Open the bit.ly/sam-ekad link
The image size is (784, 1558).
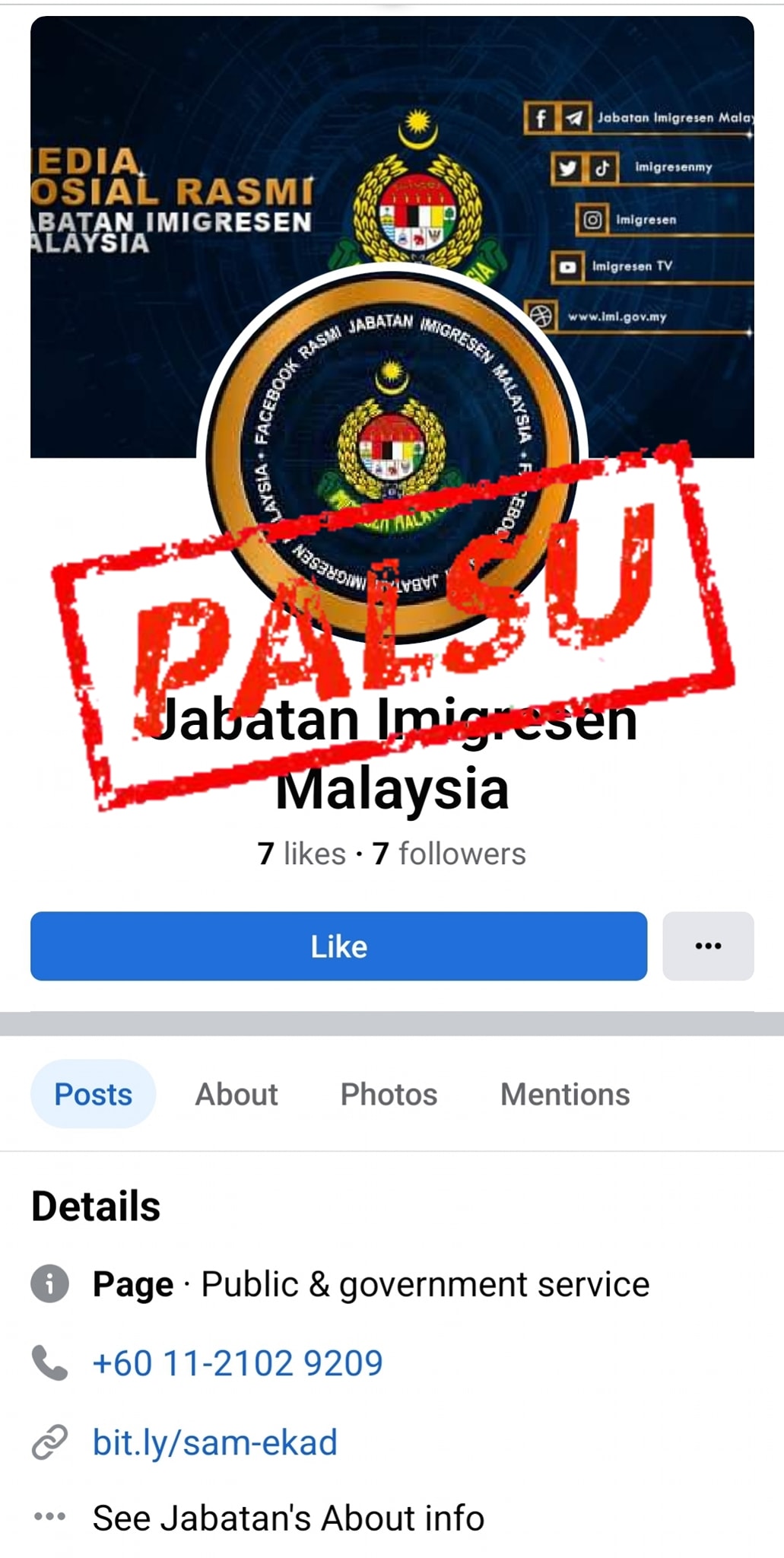click(x=215, y=1442)
